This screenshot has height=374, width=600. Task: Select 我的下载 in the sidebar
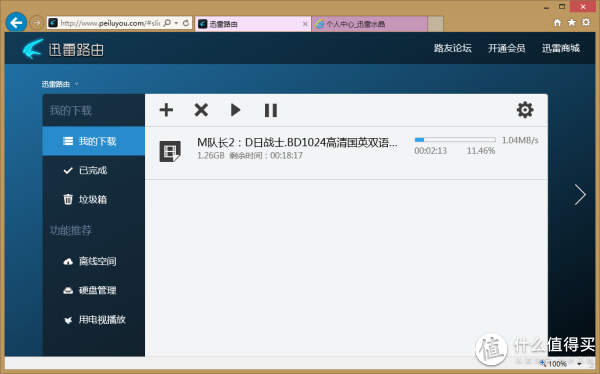coord(93,141)
